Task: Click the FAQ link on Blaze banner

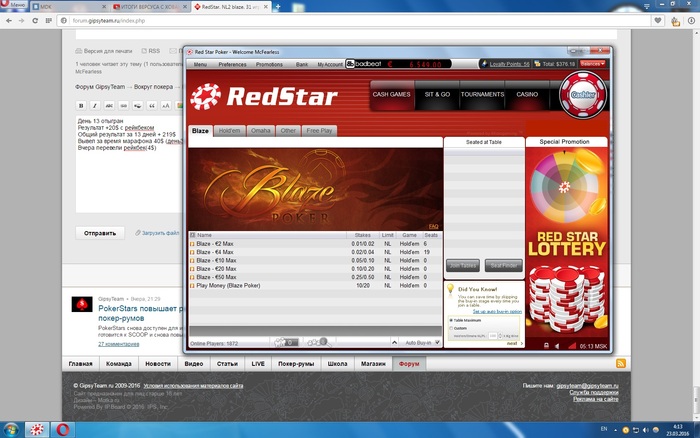Action: [x=433, y=226]
